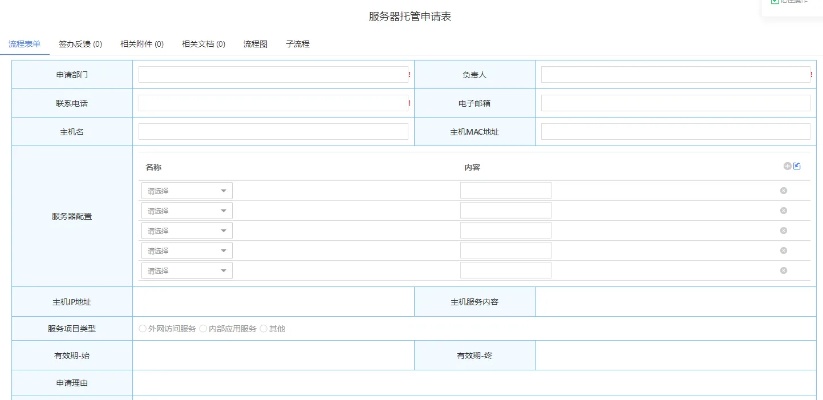This screenshot has width=823, height=400.
Task: Switch to the 流程表单 tab
Action: click(x=25, y=44)
